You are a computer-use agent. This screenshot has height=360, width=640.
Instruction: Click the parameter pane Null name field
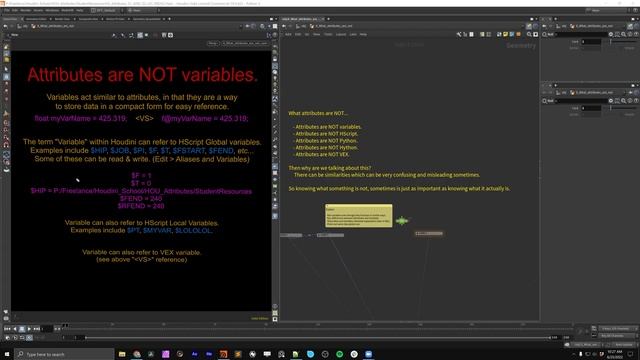[x=582, y=35]
